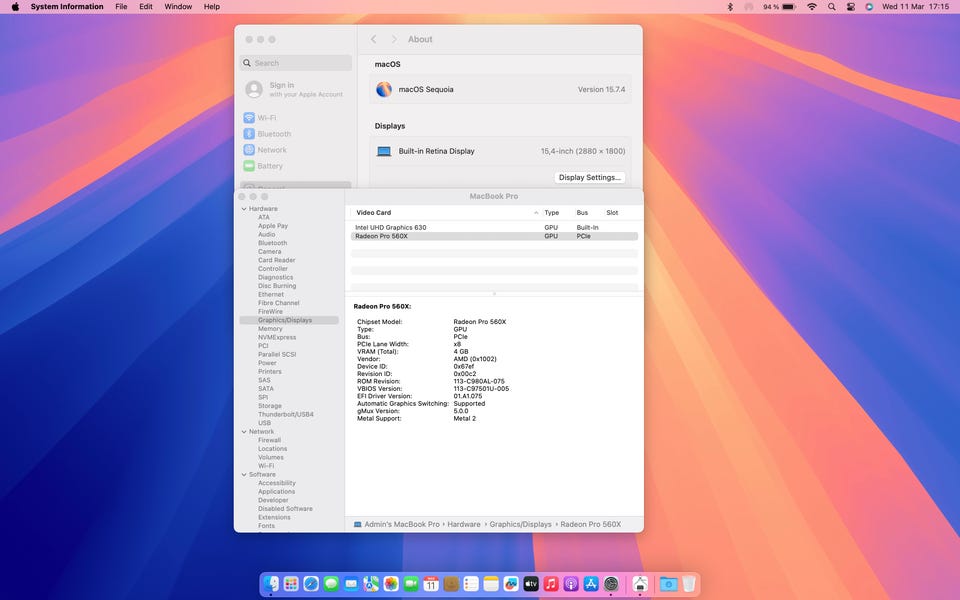This screenshot has width=960, height=600.
Task: Select the Intel UHD Graphics 630 row
Action: (x=391, y=228)
